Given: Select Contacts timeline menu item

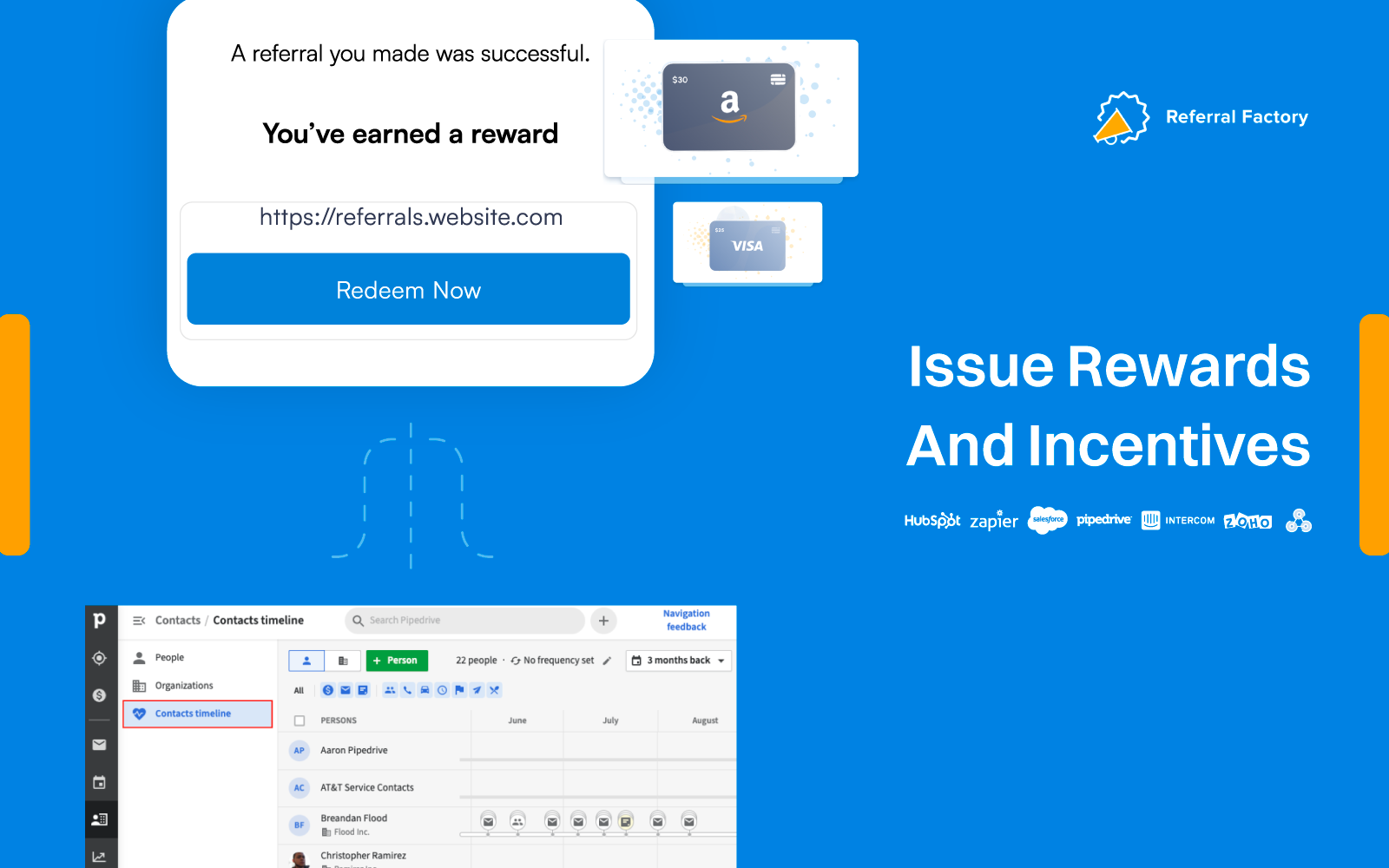Looking at the screenshot, I should point(197,713).
